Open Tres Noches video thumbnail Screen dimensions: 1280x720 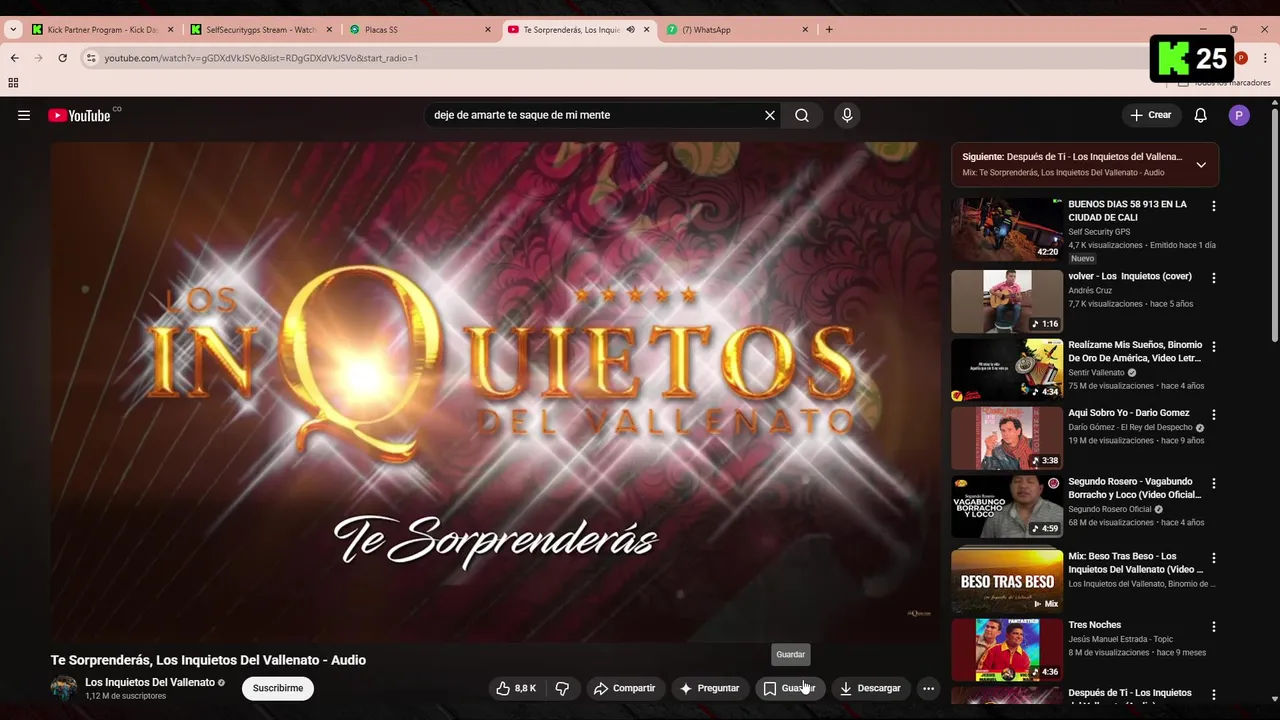click(1007, 650)
